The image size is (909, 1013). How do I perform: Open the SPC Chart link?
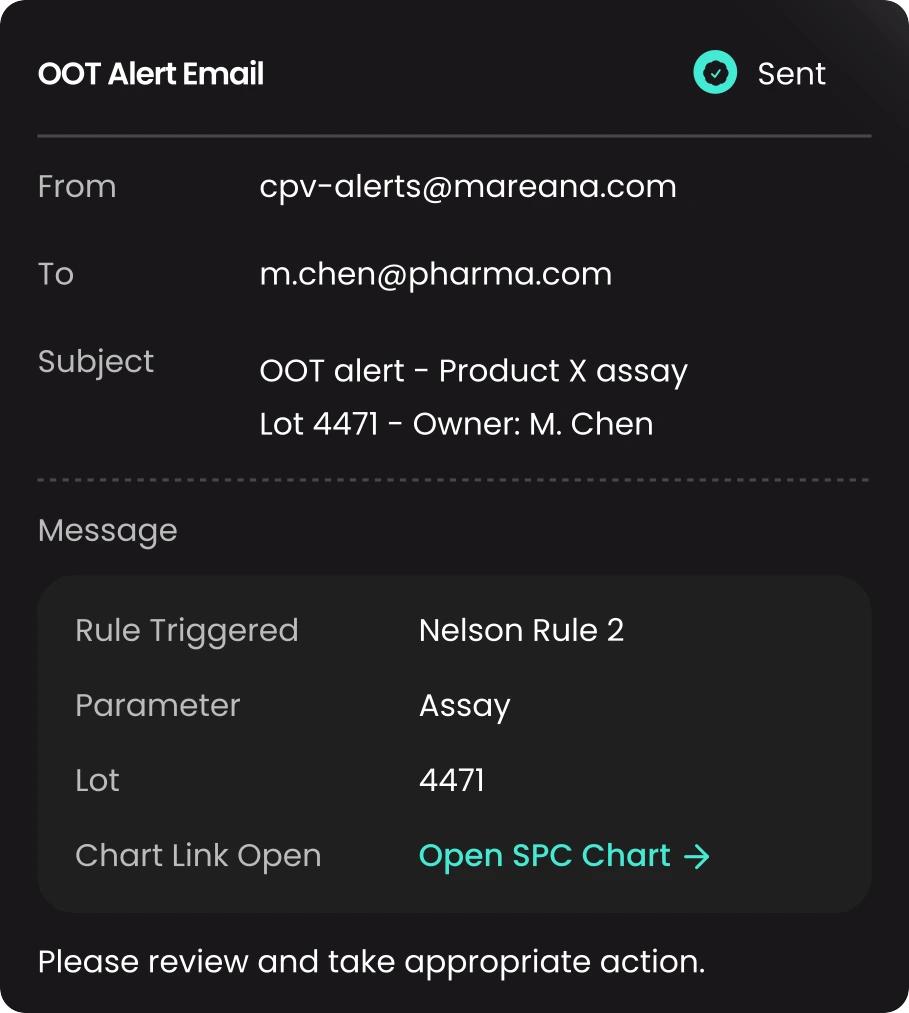pos(564,856)
